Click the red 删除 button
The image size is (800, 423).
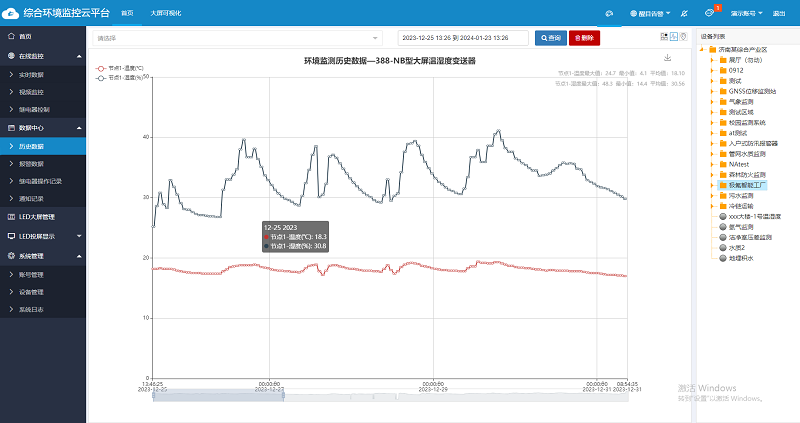[585, 37]
